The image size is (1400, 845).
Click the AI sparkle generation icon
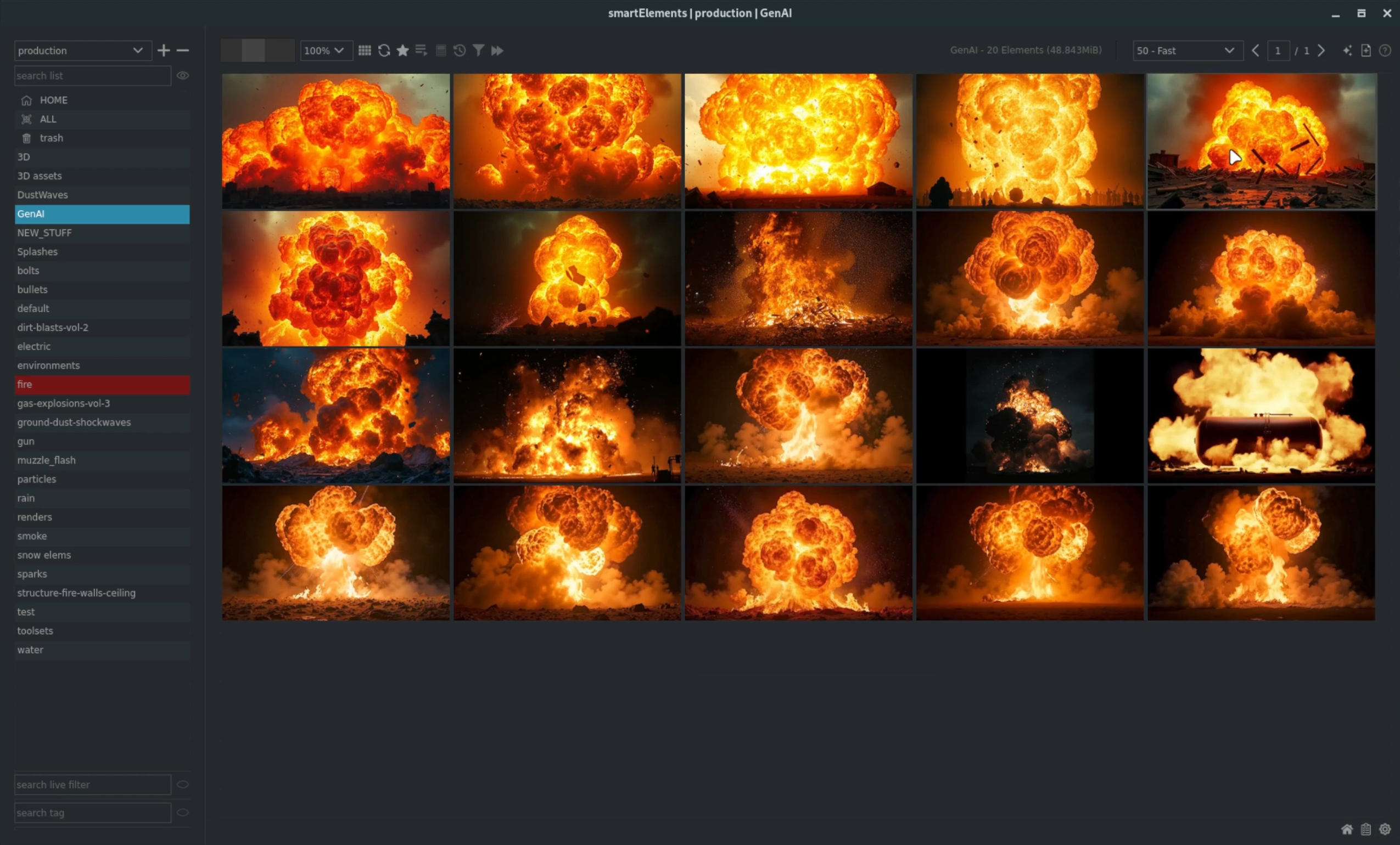coord(1347,50)
